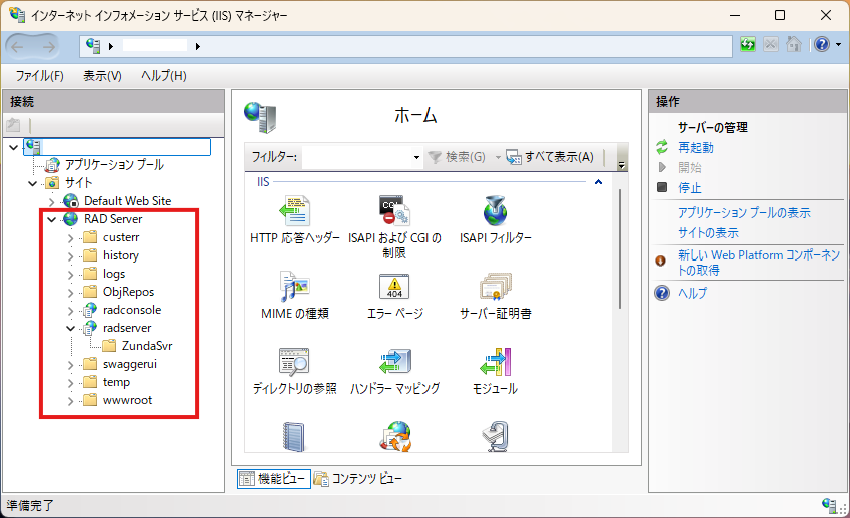This screenshot has width=850, height=518.
Task: Click the 停止 action link
Action: click(x=690, y=187)
